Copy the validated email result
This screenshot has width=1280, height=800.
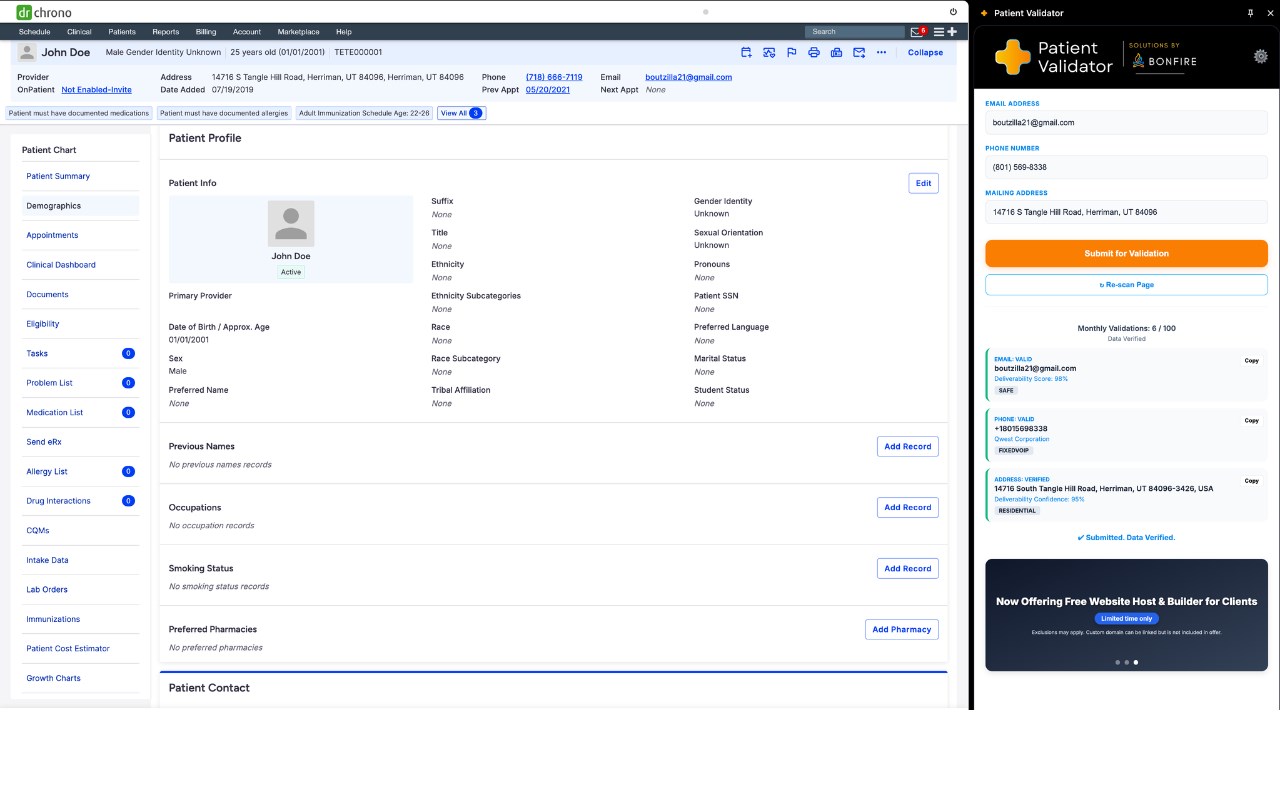click(1251, 360)
